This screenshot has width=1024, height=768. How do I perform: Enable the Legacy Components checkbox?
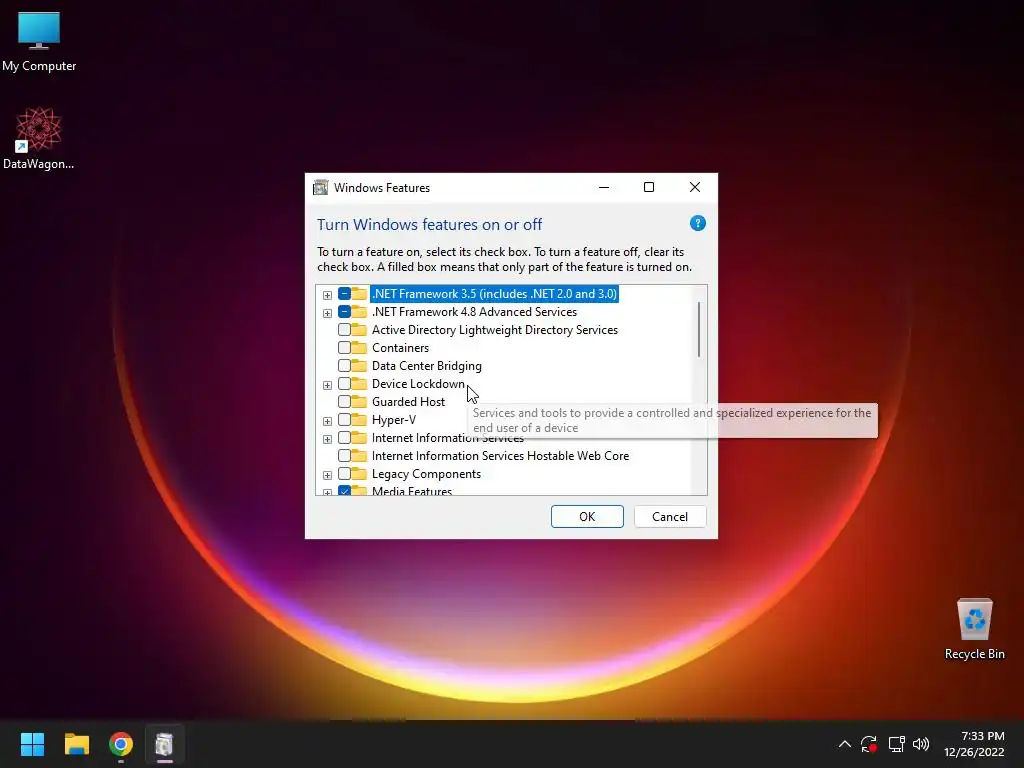[344, 474]
